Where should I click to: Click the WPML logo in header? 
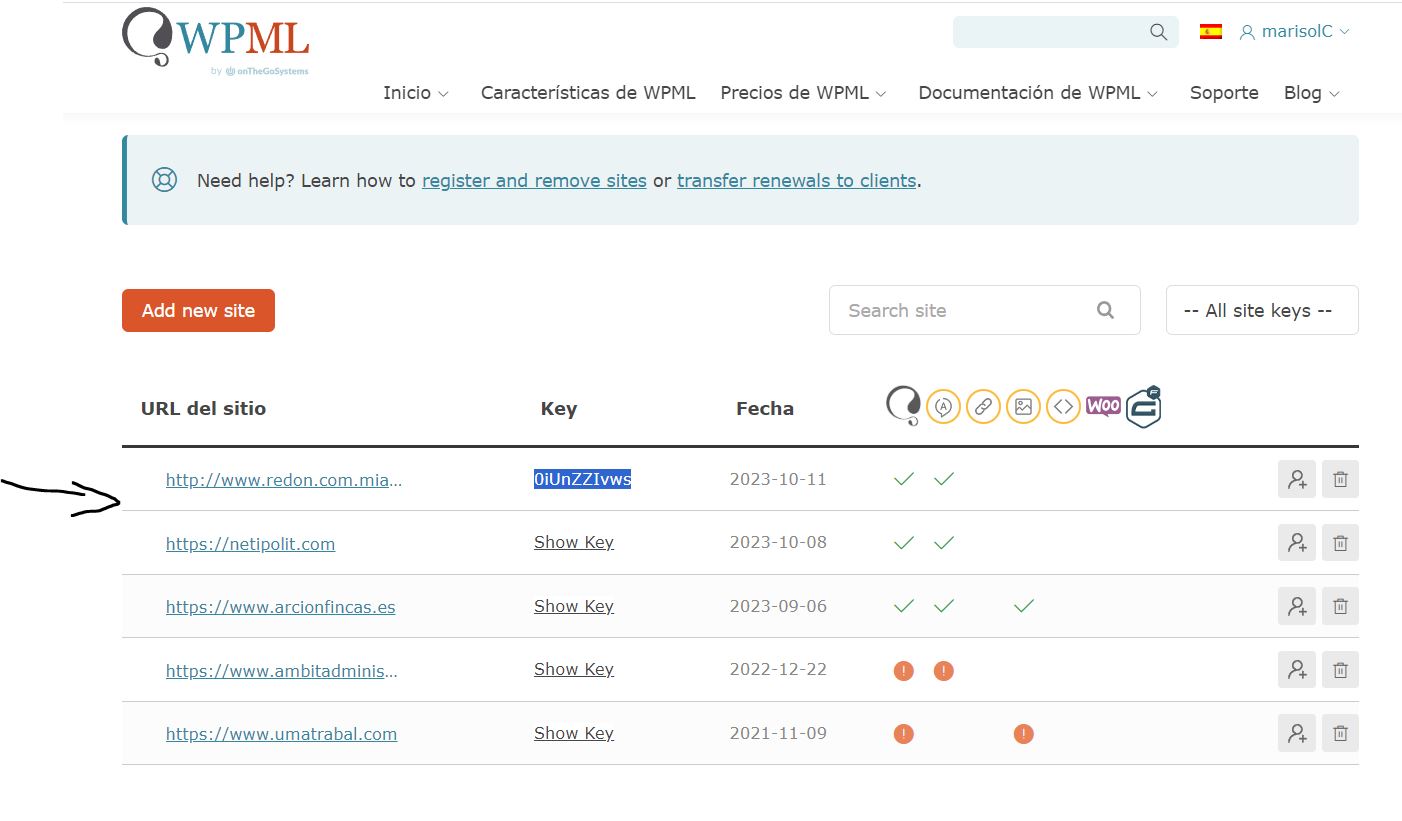pyautogui.click(x=216, y=40)
